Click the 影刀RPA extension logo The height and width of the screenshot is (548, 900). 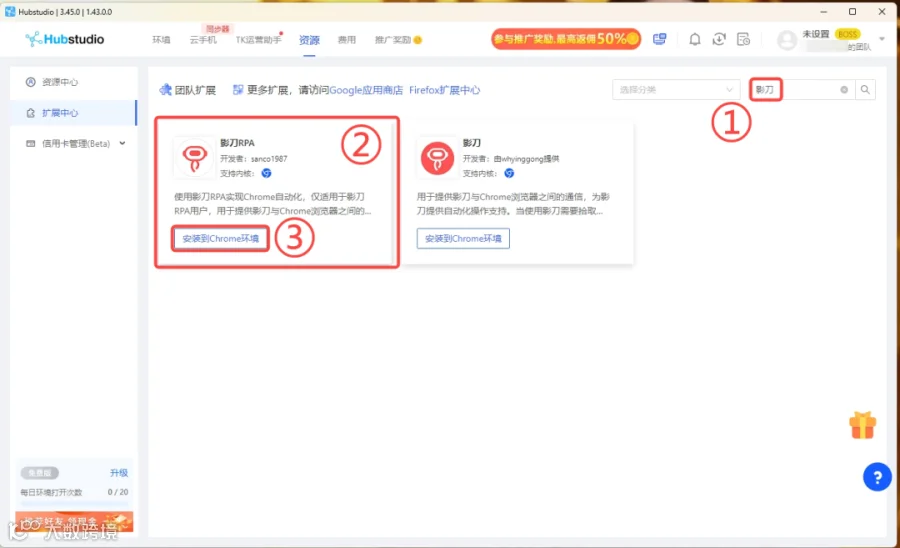click(x=195, y=157)
